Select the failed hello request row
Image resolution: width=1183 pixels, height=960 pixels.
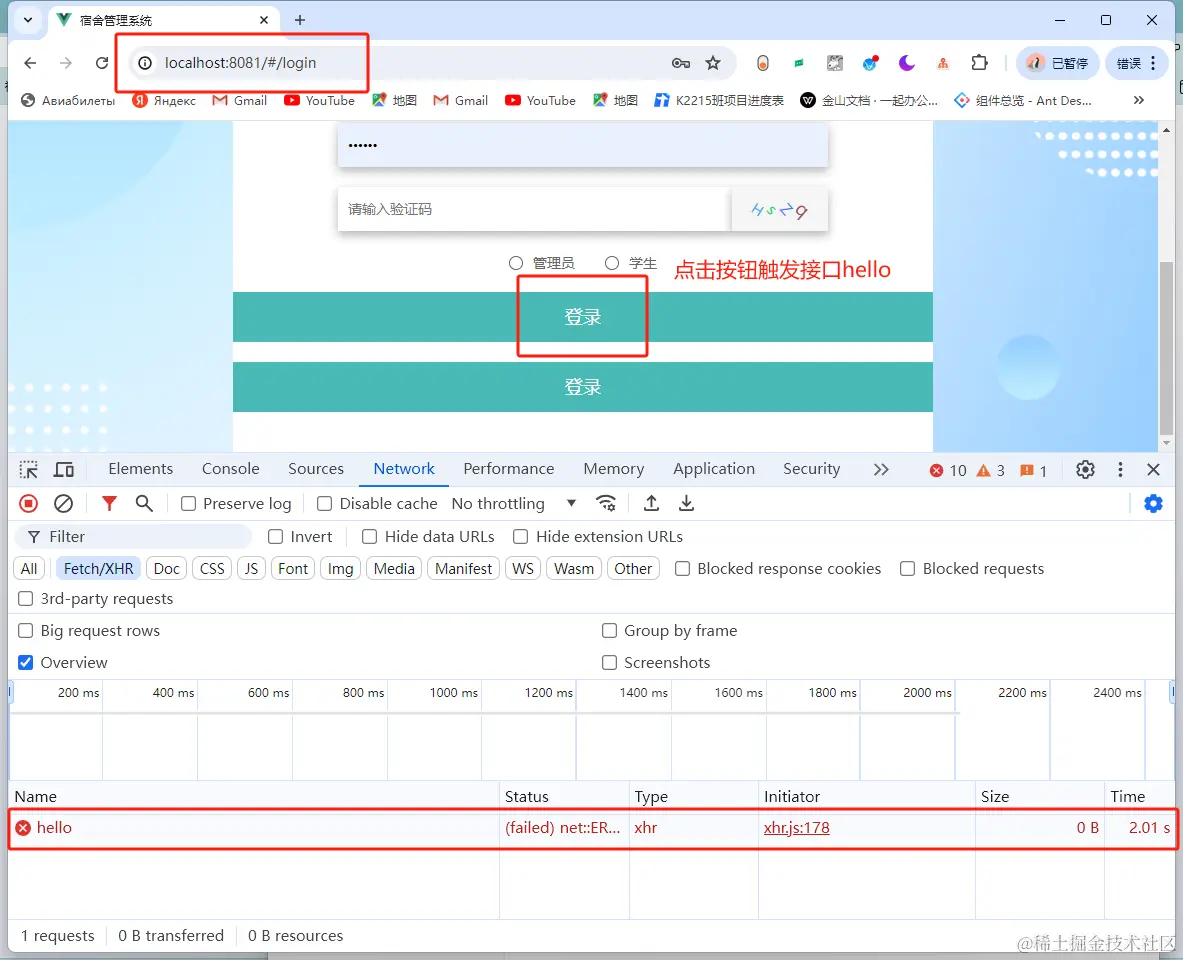tap(592, 828)
